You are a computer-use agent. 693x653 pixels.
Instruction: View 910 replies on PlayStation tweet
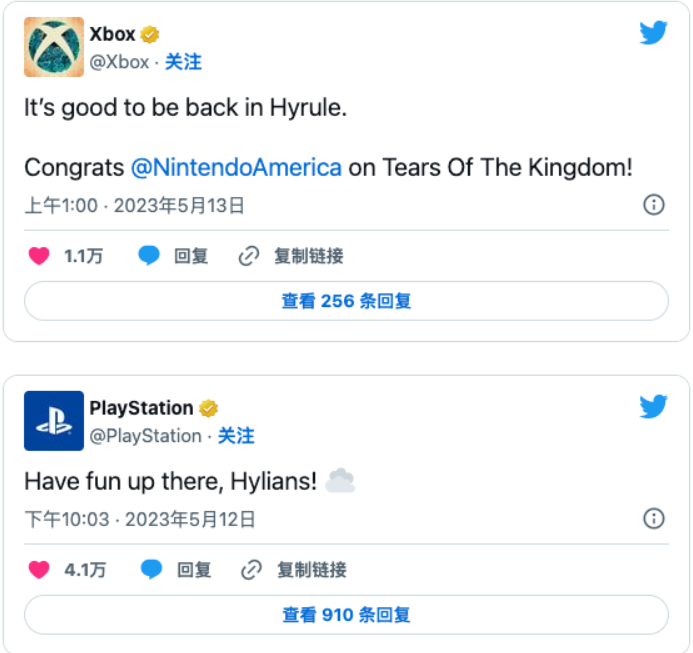[346, 615]
